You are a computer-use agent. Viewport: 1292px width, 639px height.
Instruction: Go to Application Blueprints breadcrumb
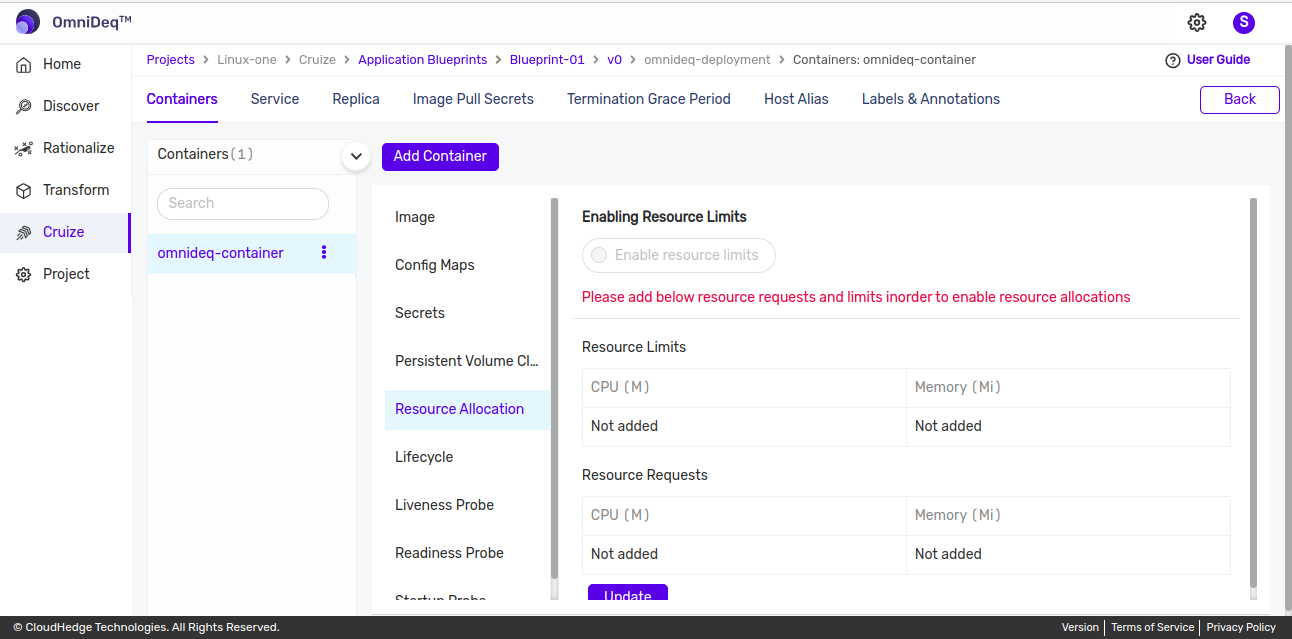423,60
